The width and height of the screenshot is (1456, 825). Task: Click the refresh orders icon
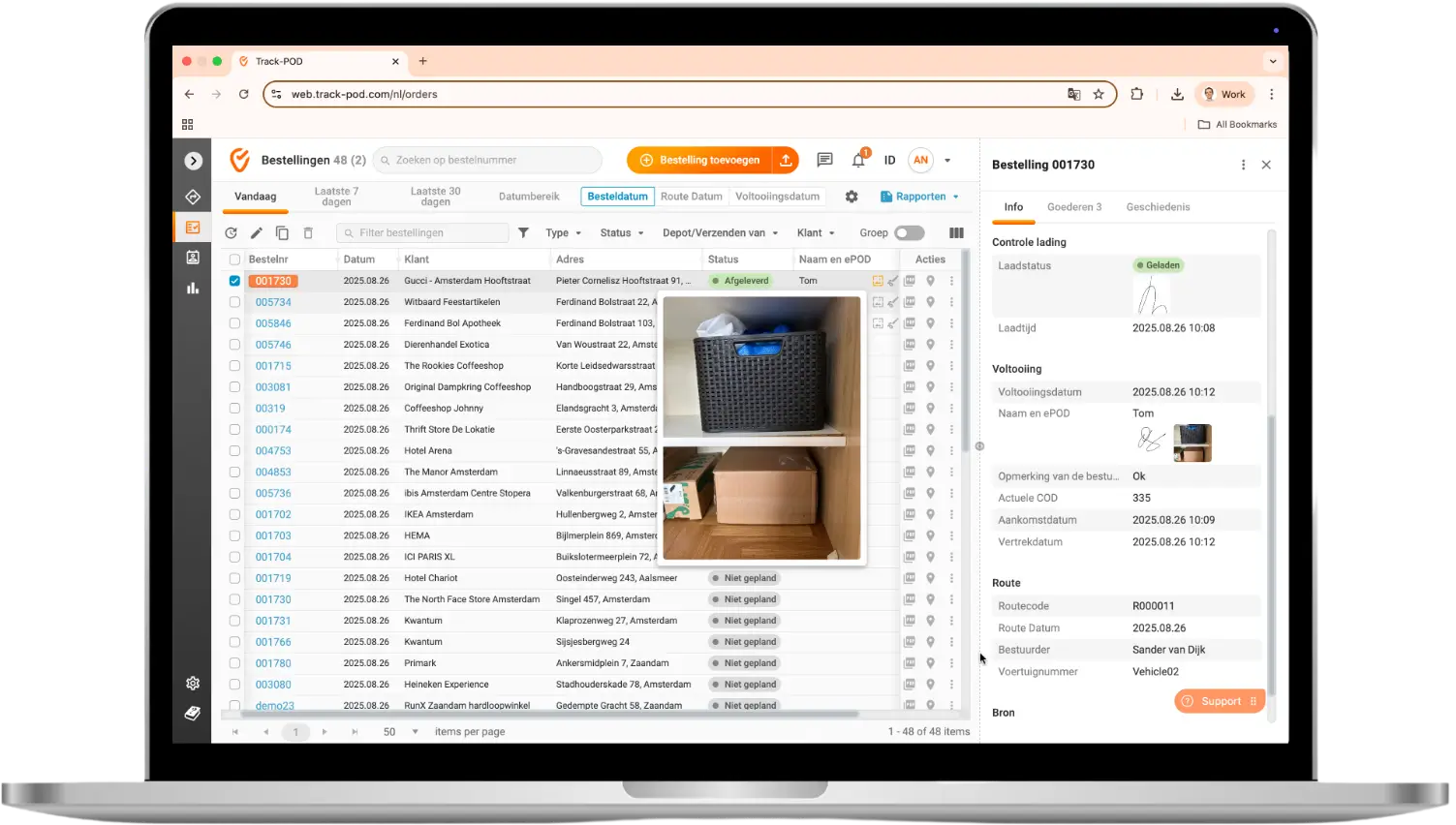click(x=231, y=233)
